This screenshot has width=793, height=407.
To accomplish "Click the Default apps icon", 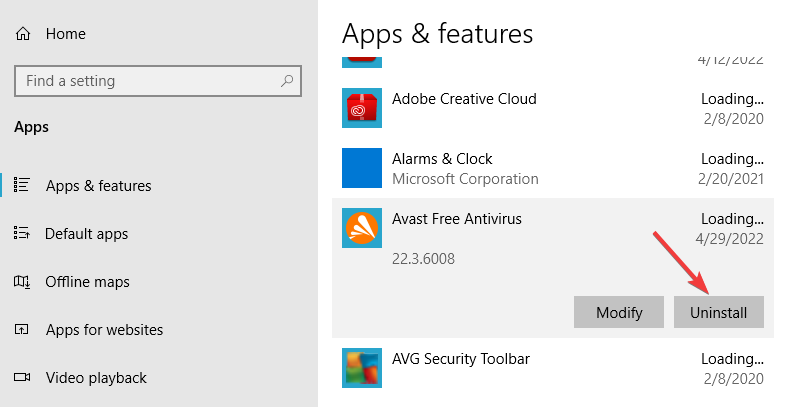I will click(x=22, y=233).
